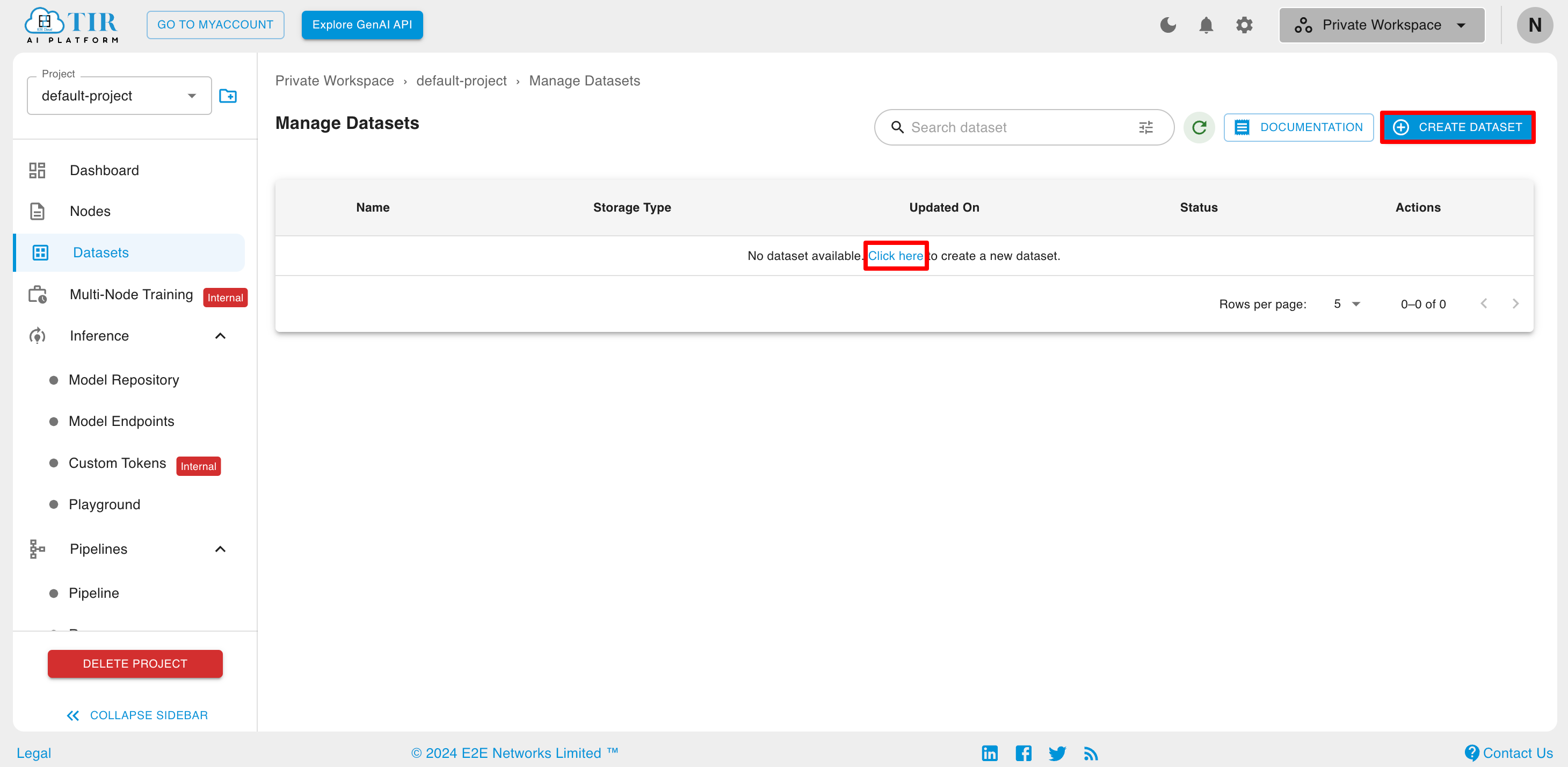Click default-project breadcrumb
The width and height of the screenshot is (1568, 767).
(x=461, y=81)
